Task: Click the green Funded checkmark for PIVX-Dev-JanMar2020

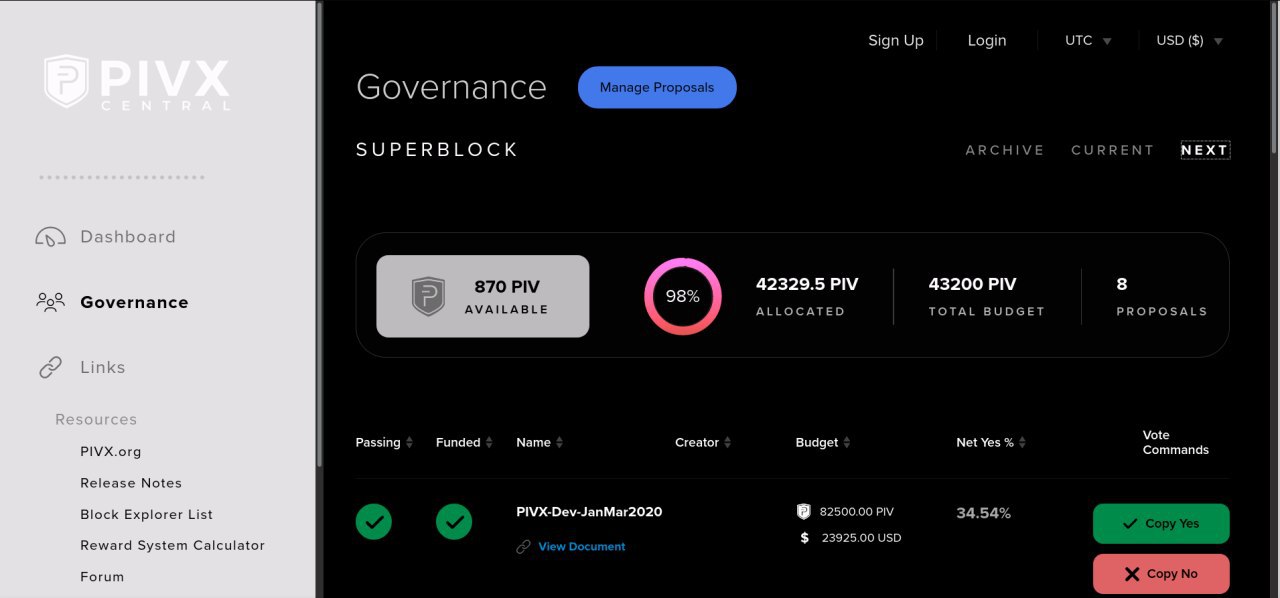Action: click(x=454, y=521)
